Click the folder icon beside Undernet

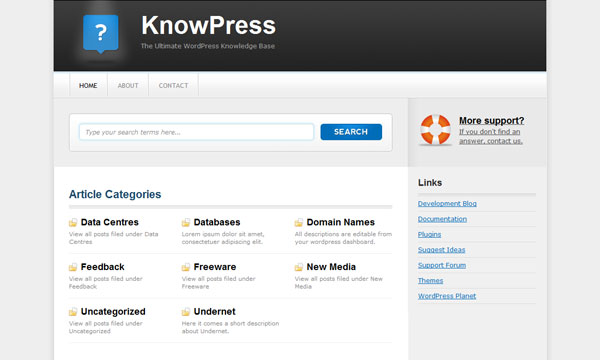click(x=186, y=312)
